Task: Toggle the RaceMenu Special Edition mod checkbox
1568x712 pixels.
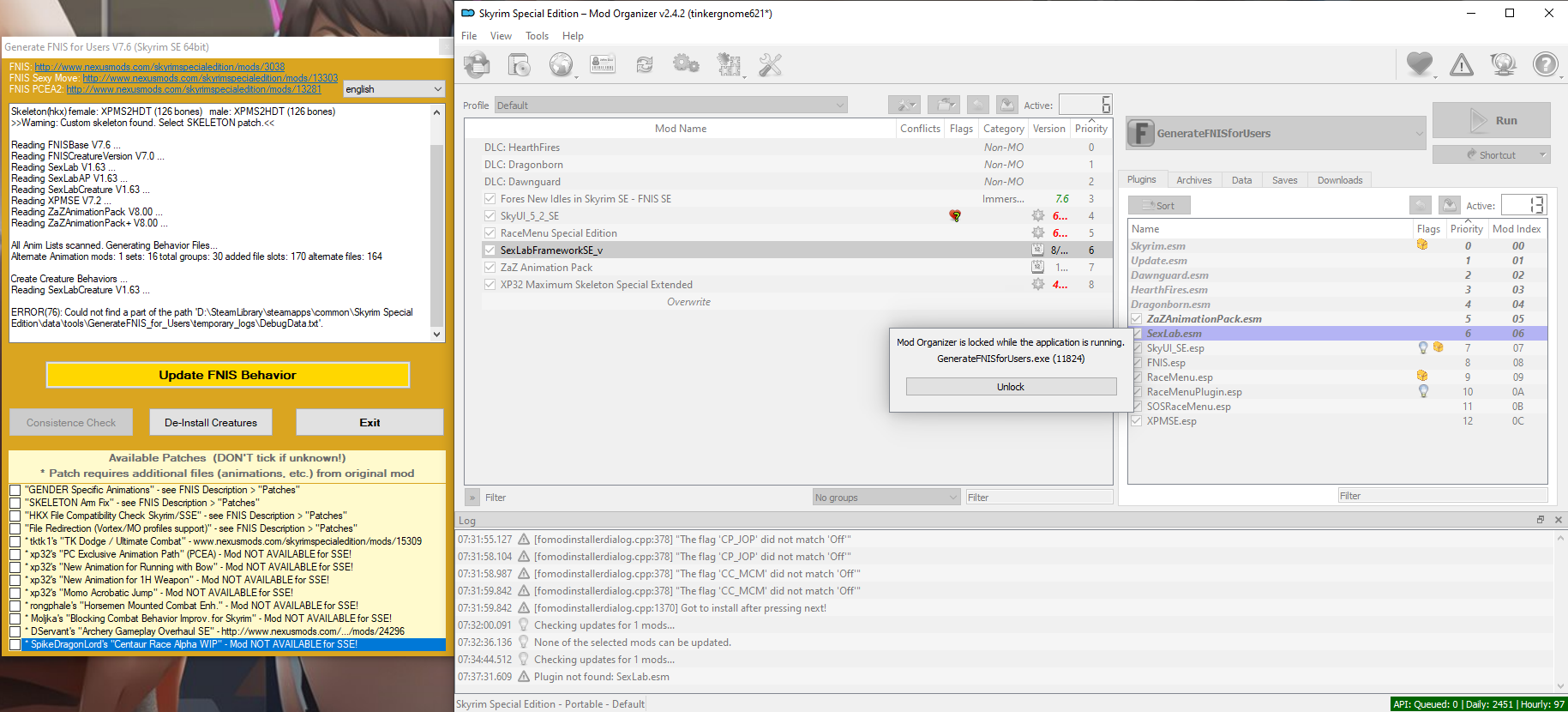Action: coord(490,233)
